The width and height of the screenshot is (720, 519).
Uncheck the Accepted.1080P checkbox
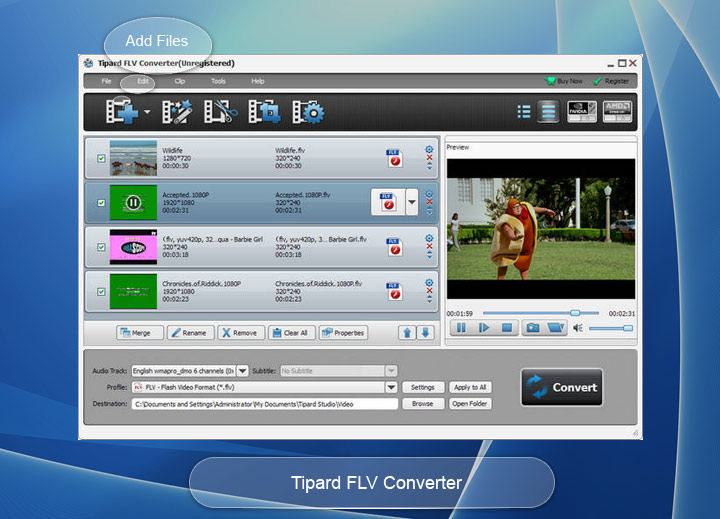coord(101,203)
